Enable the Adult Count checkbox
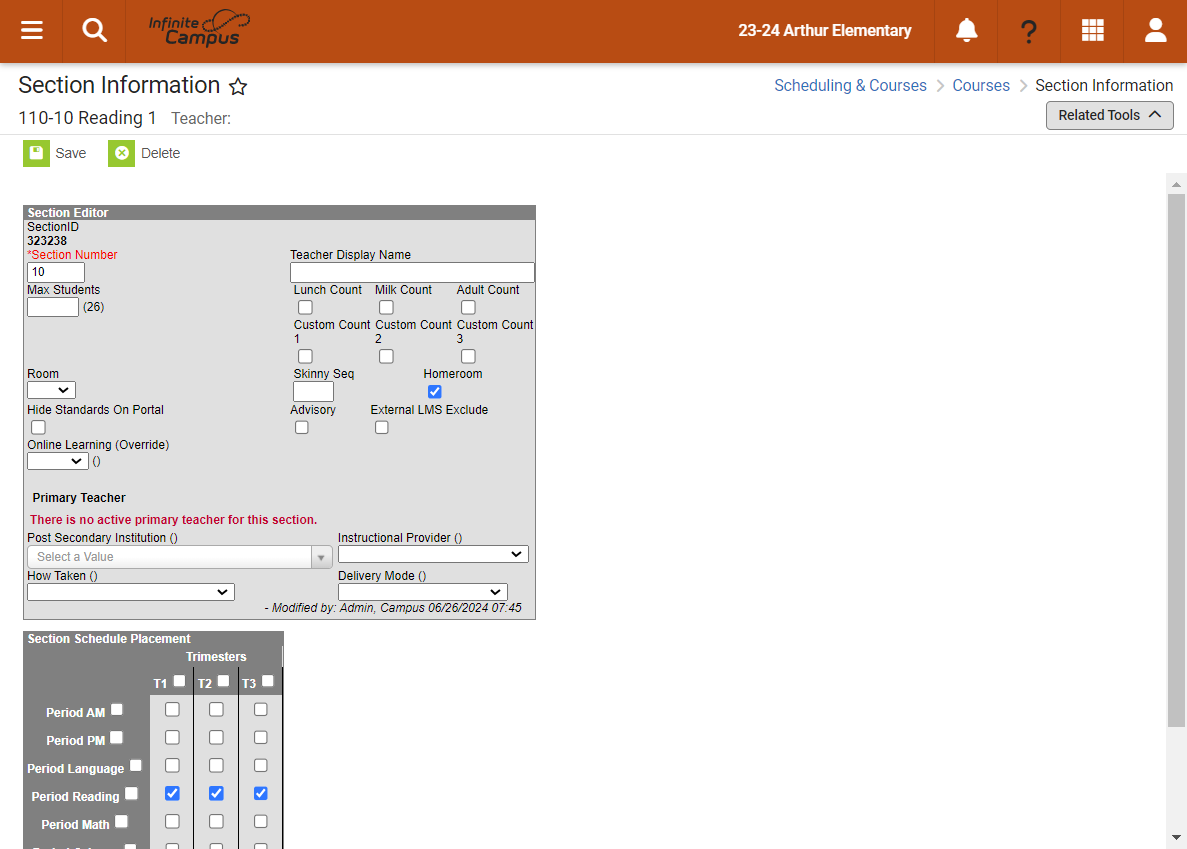This screenshot has height=849, width=1187. (468, 307)
